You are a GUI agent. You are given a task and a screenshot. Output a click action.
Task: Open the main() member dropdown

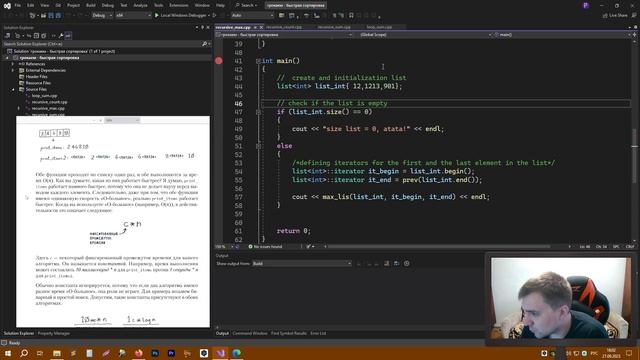tap(562, 35)
